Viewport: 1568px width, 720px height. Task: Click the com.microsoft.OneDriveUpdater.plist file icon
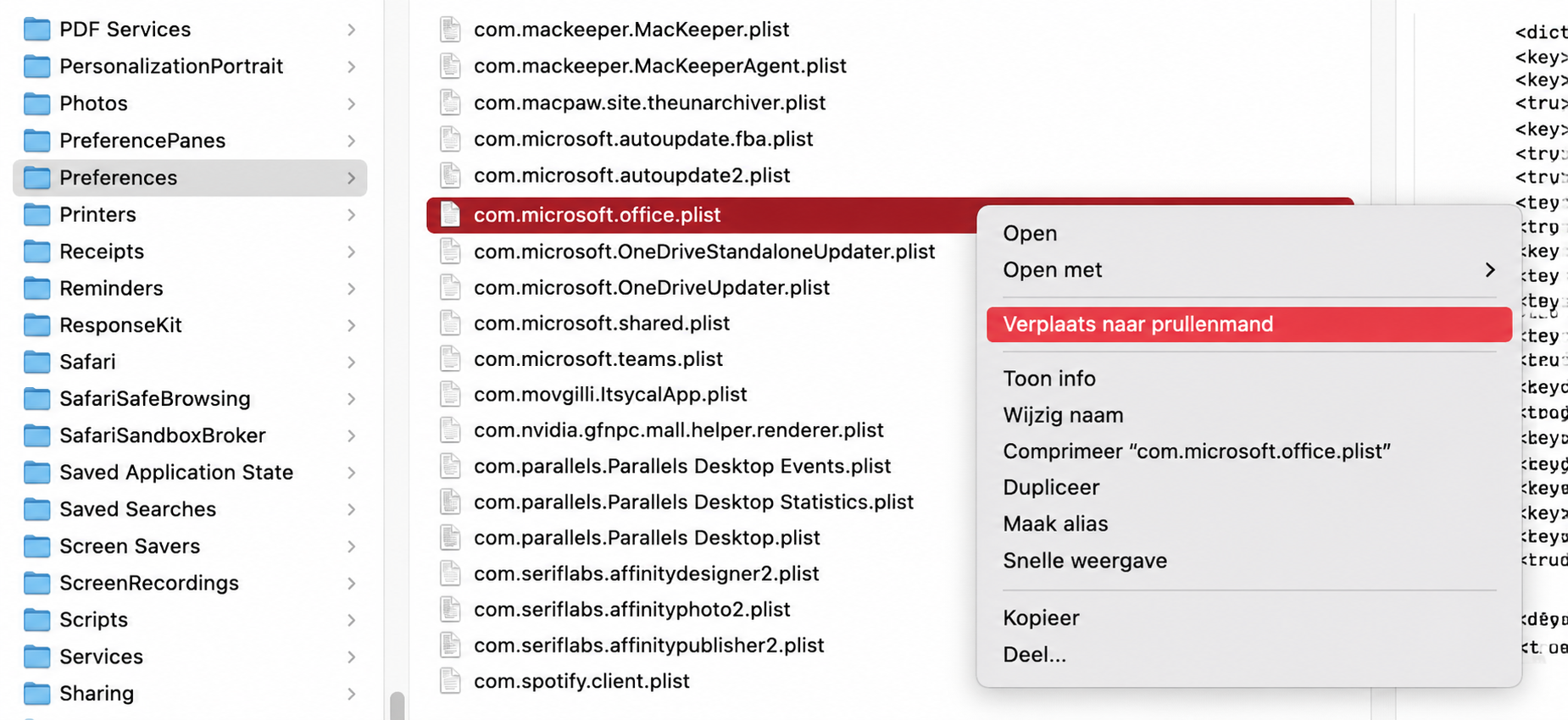pos(450,287)
